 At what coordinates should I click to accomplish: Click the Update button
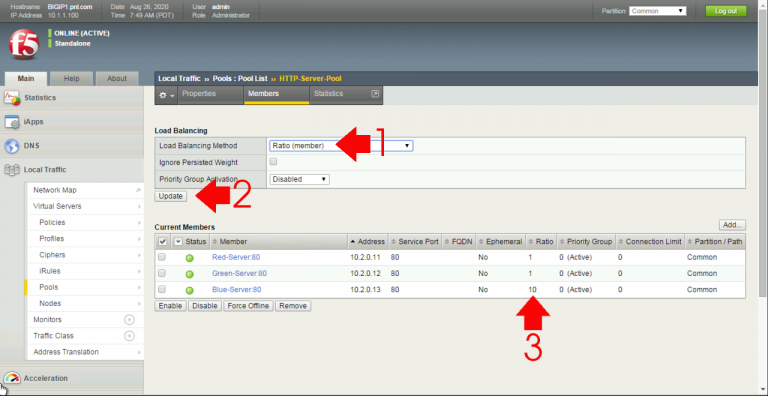pos(170,196)
